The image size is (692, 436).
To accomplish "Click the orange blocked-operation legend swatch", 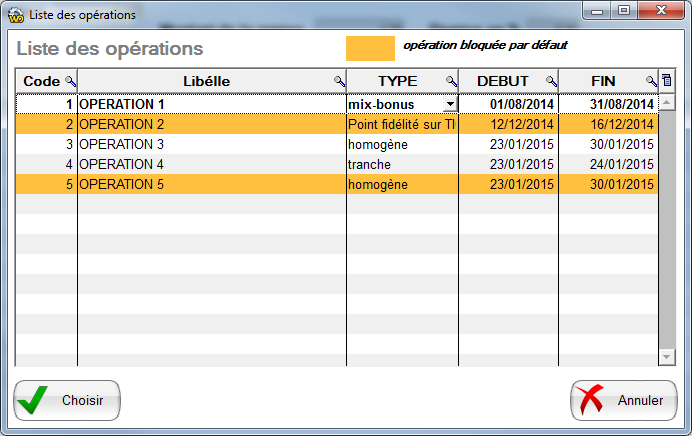I will (369, 48).
